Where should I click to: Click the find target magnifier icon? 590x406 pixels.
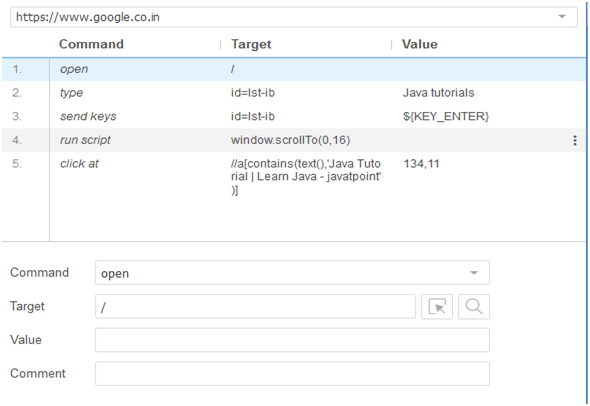[x=474, y=307]
